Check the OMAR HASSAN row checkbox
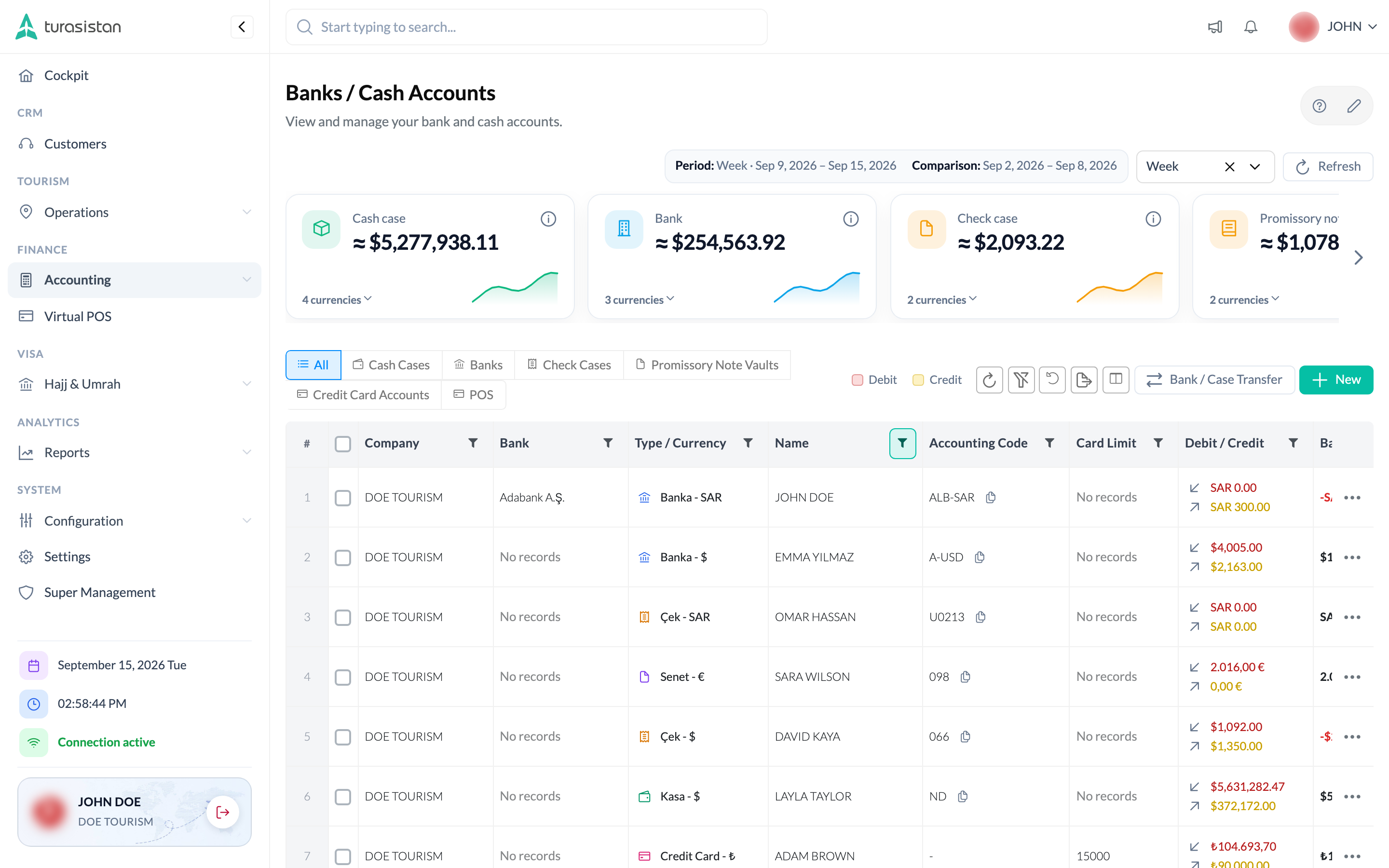The height and width of the screenshot is (868, 1389). click(342, 617)
